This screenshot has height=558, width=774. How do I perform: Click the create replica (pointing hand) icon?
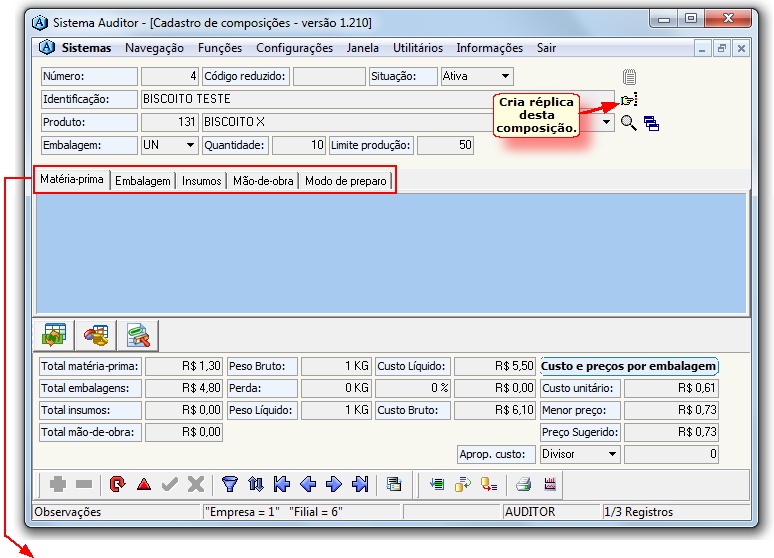click(x=628, y=99)
